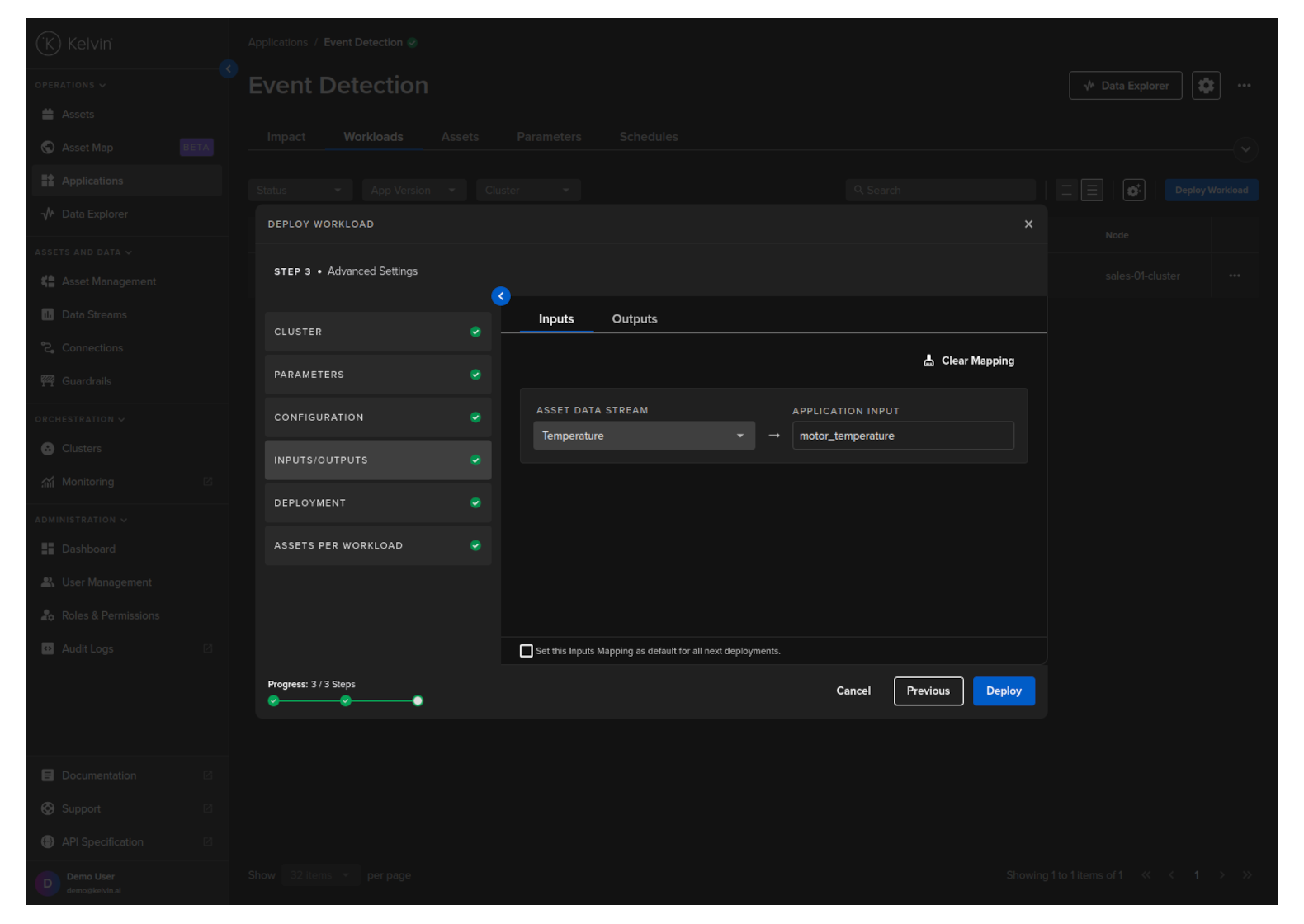Collapse the steps panel with blue chevron
Image resolution: width=1304 pixels, height=924 pixels.
(x=501, y=296)
